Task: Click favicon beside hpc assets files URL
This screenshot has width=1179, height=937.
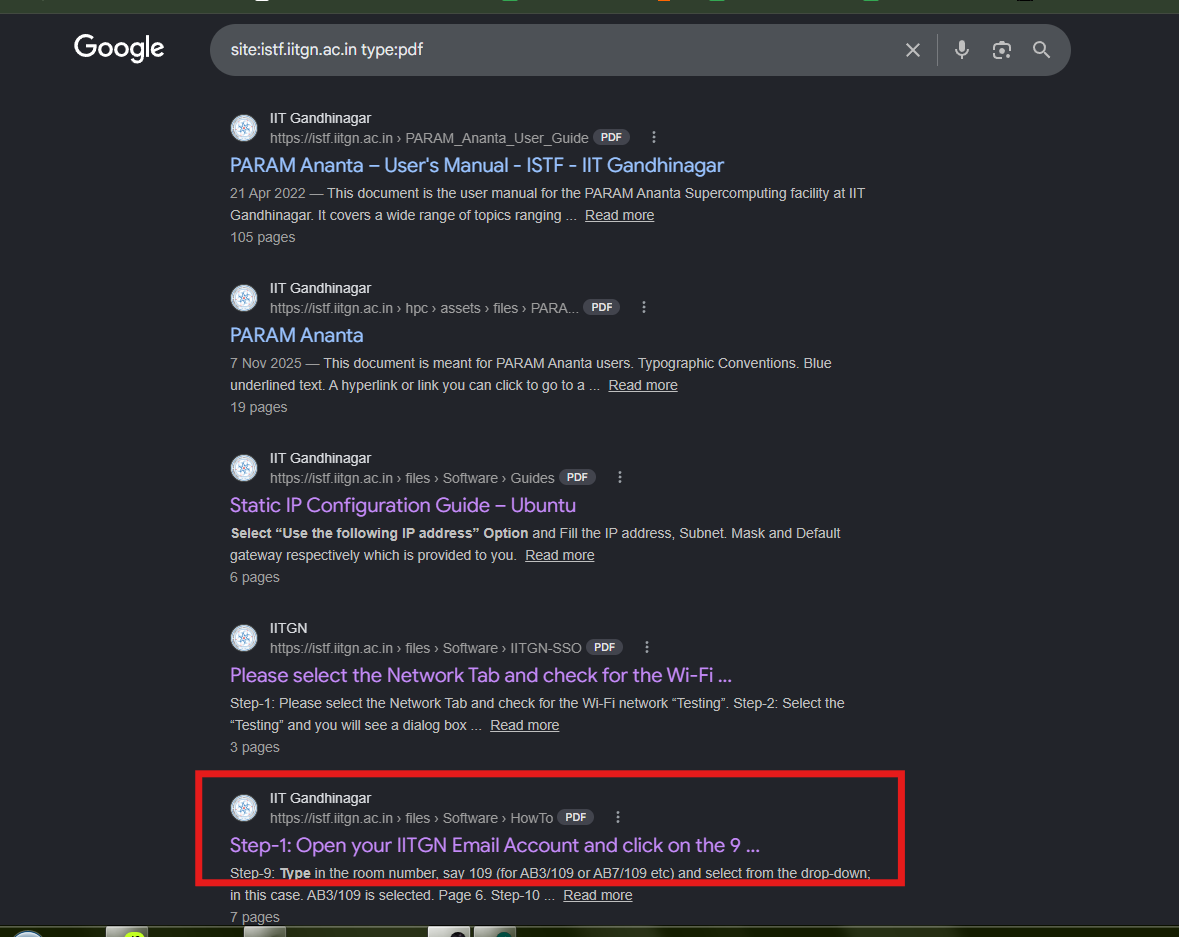Action: click(244, 298)
